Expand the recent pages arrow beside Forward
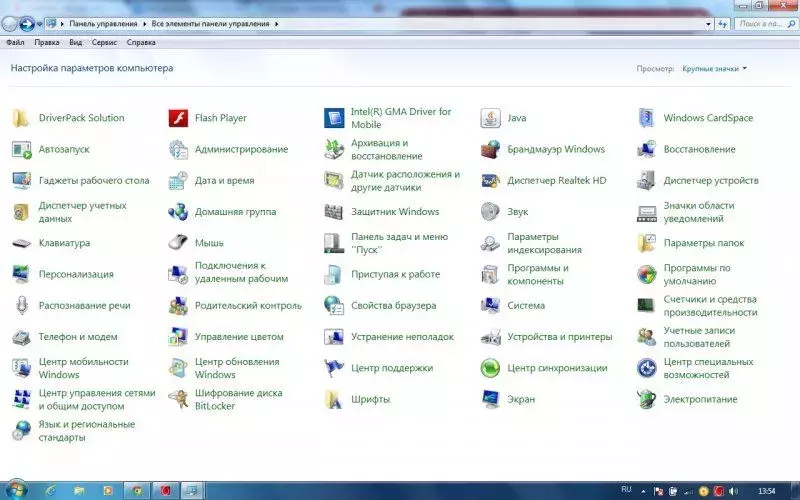The width and height of the screenshot is (800, 500). pos(39,24)
